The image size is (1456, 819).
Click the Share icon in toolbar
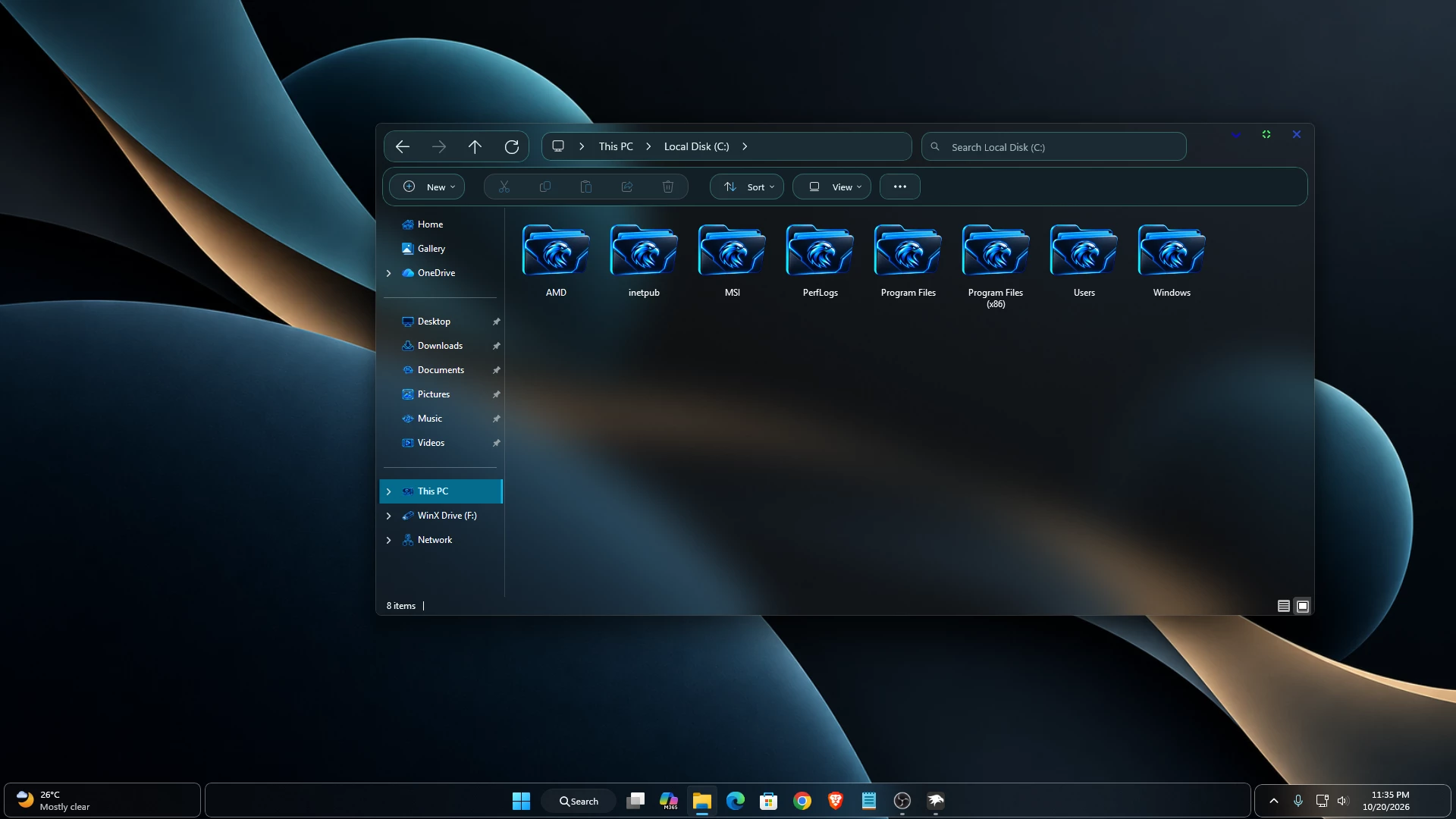[x=627, y=187]
